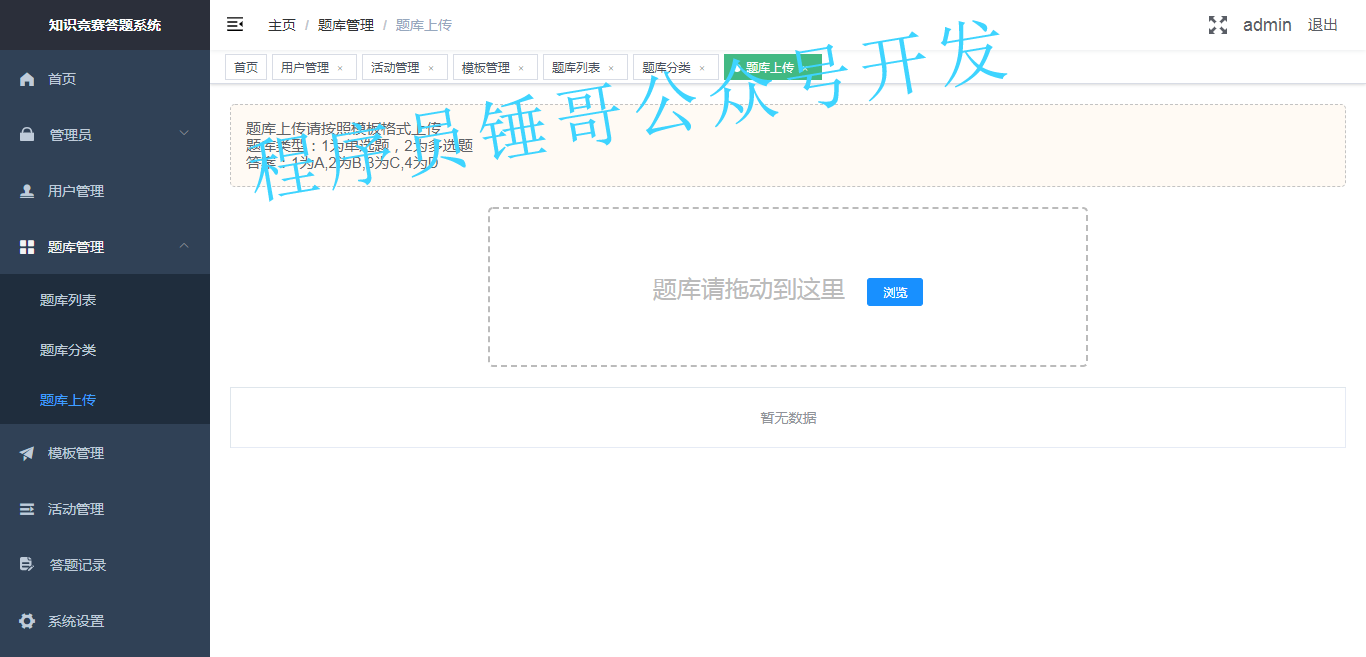The image size is (1366, 657).
Task: Click the gear icon beside 系统设置
Action: 27,621
